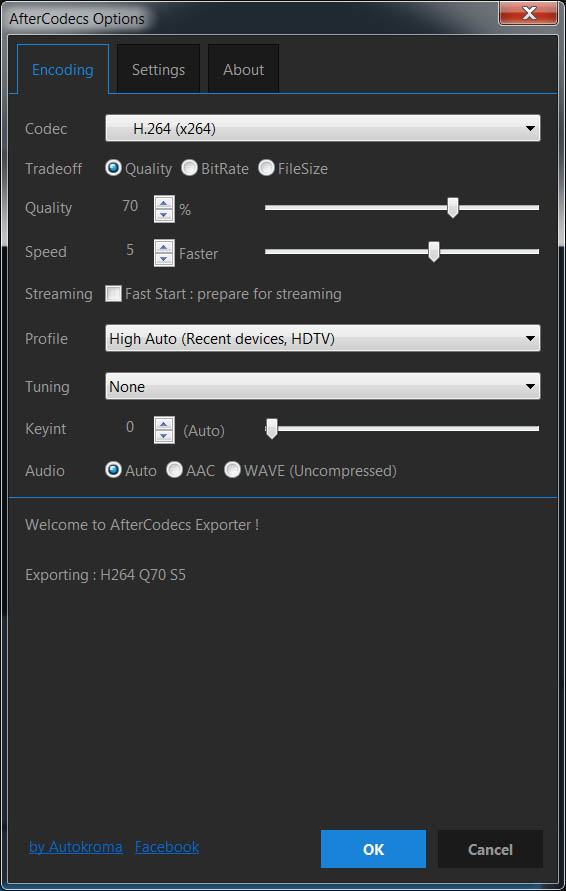Open the Facebook link
Image resolution: width=566 pixels, height=891 pixels.
pyautogui.click(x=167, y=847)
